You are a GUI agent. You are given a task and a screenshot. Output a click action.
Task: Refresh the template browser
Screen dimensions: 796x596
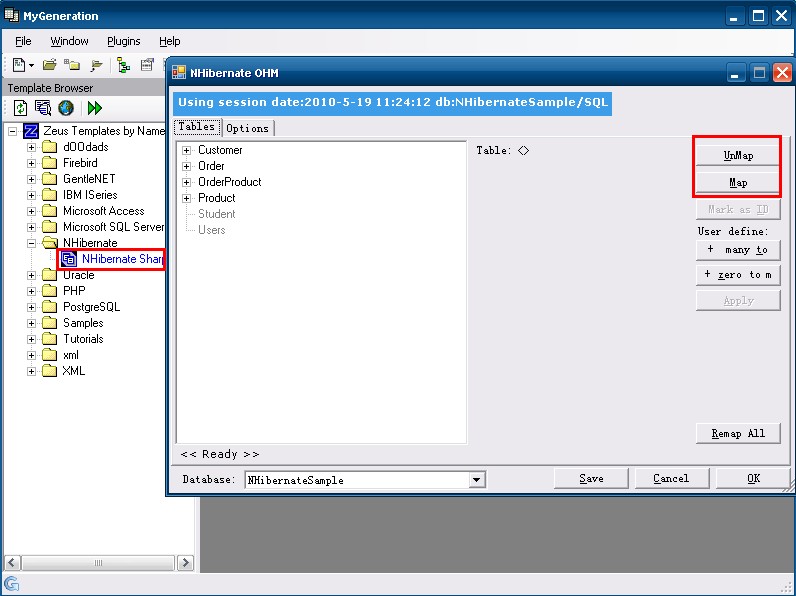(x=20, y=108)
